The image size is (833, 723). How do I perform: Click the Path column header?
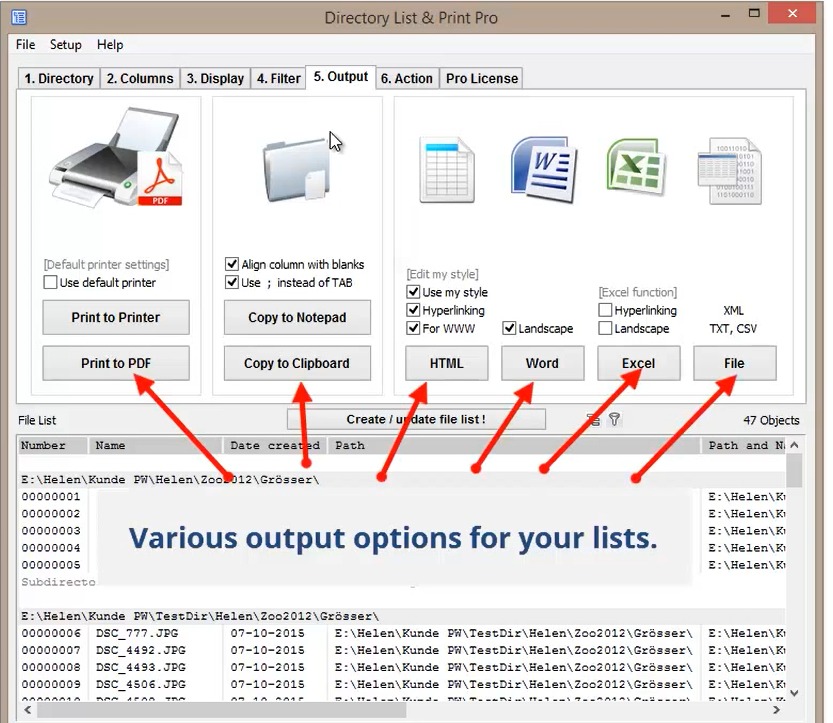pos(515,445)
